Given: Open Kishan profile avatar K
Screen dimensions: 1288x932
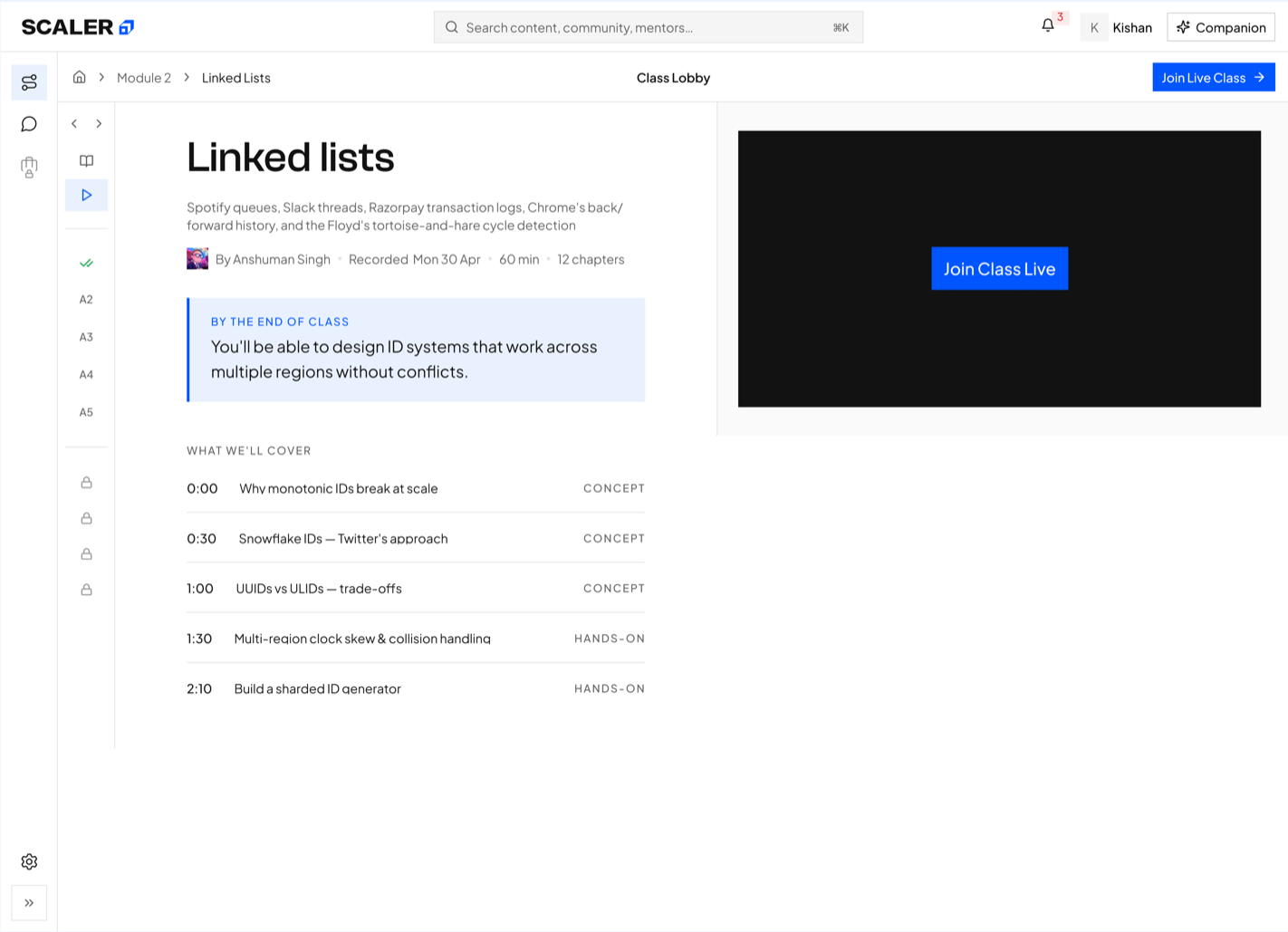Looking at the screenshot, I should (x=1094, y=27).
